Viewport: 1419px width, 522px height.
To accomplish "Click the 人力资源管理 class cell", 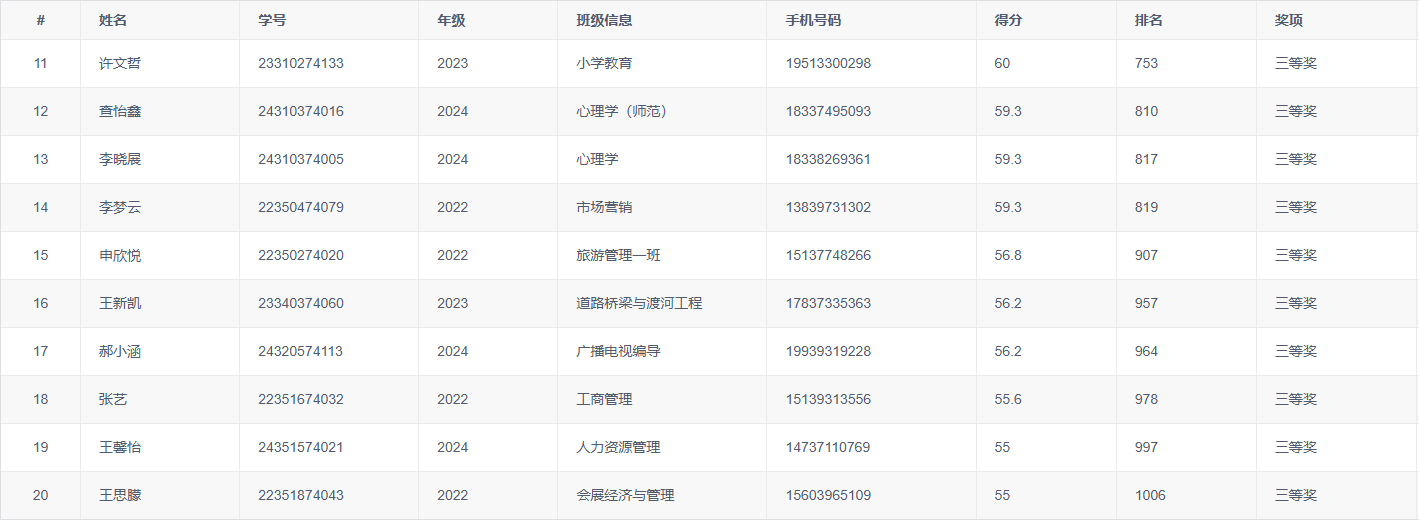I will (618, 447).
